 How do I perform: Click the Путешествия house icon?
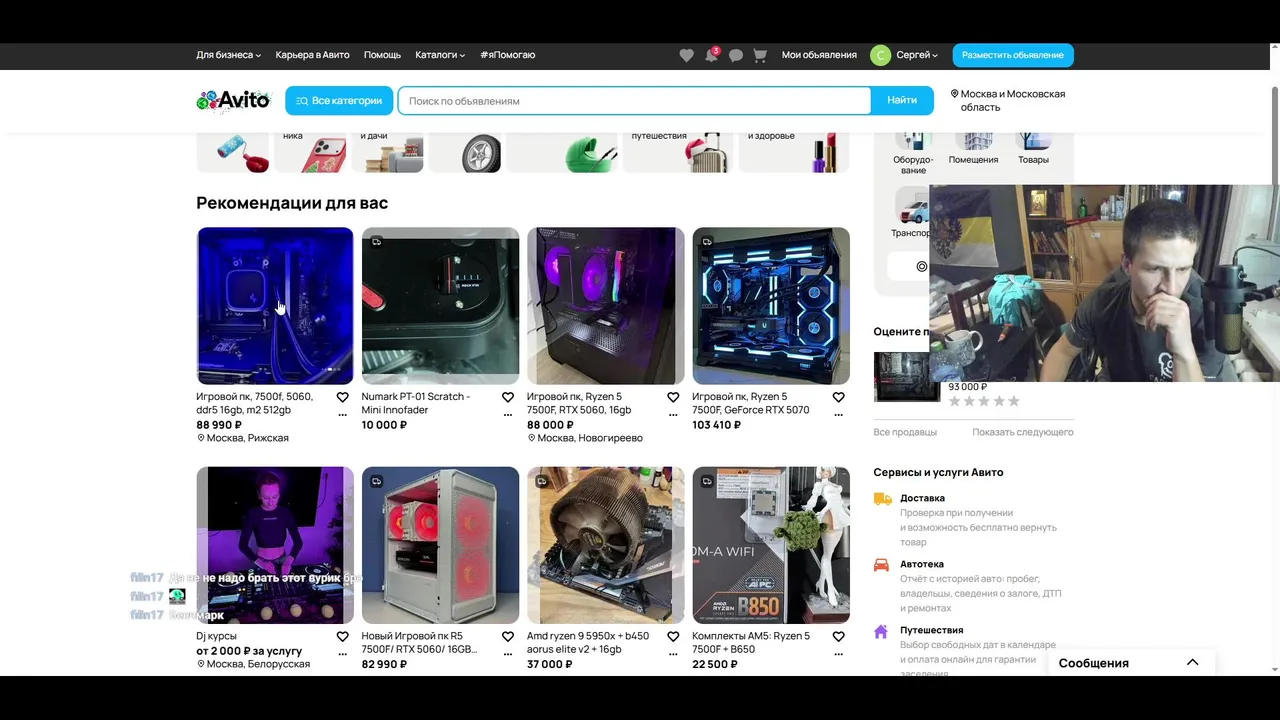[881, 631]
